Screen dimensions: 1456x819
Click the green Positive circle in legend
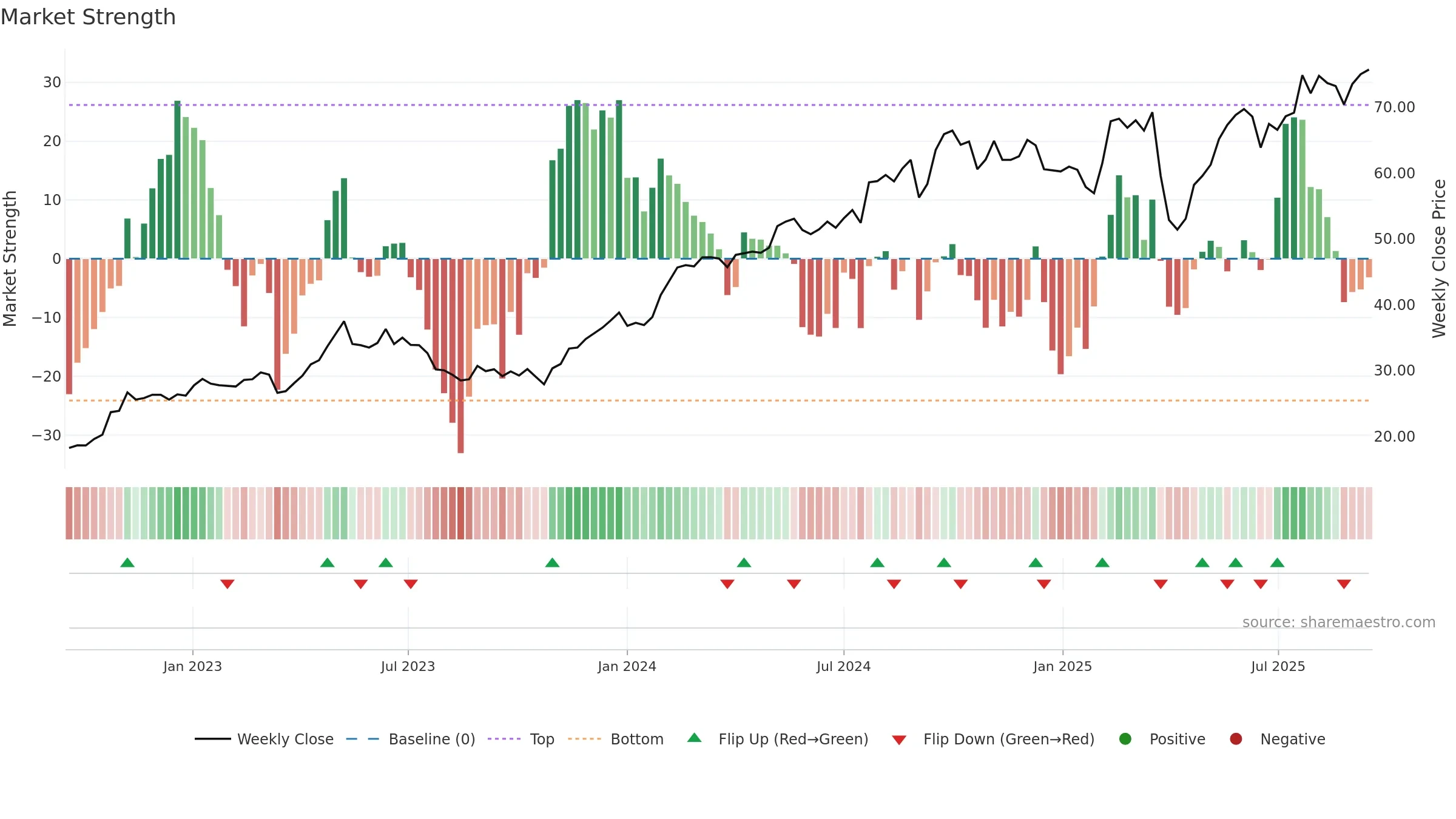[x=1125, y=739]
